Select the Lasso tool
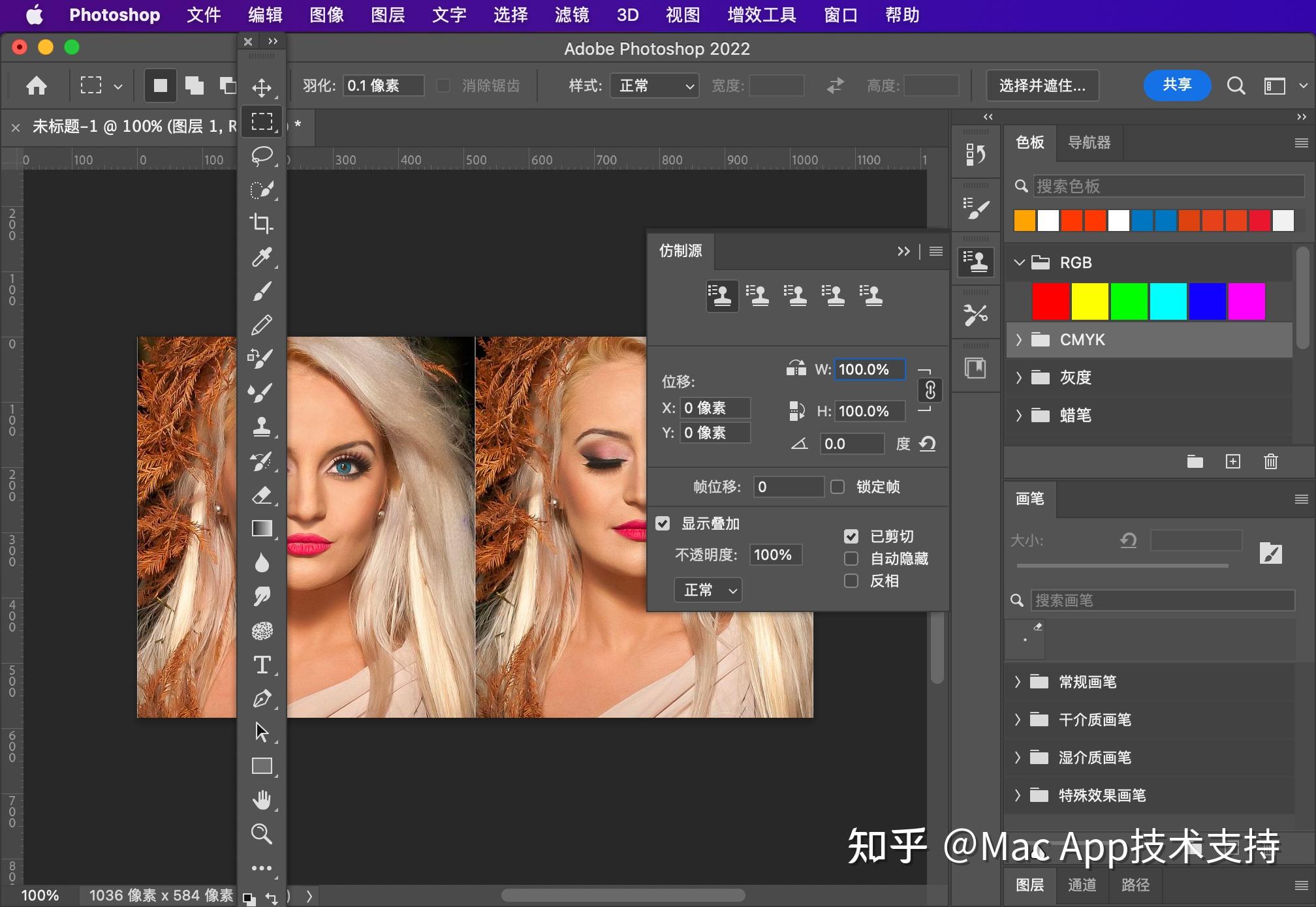The height and width of the screenshot is (907, 1316). pos(262,155)
